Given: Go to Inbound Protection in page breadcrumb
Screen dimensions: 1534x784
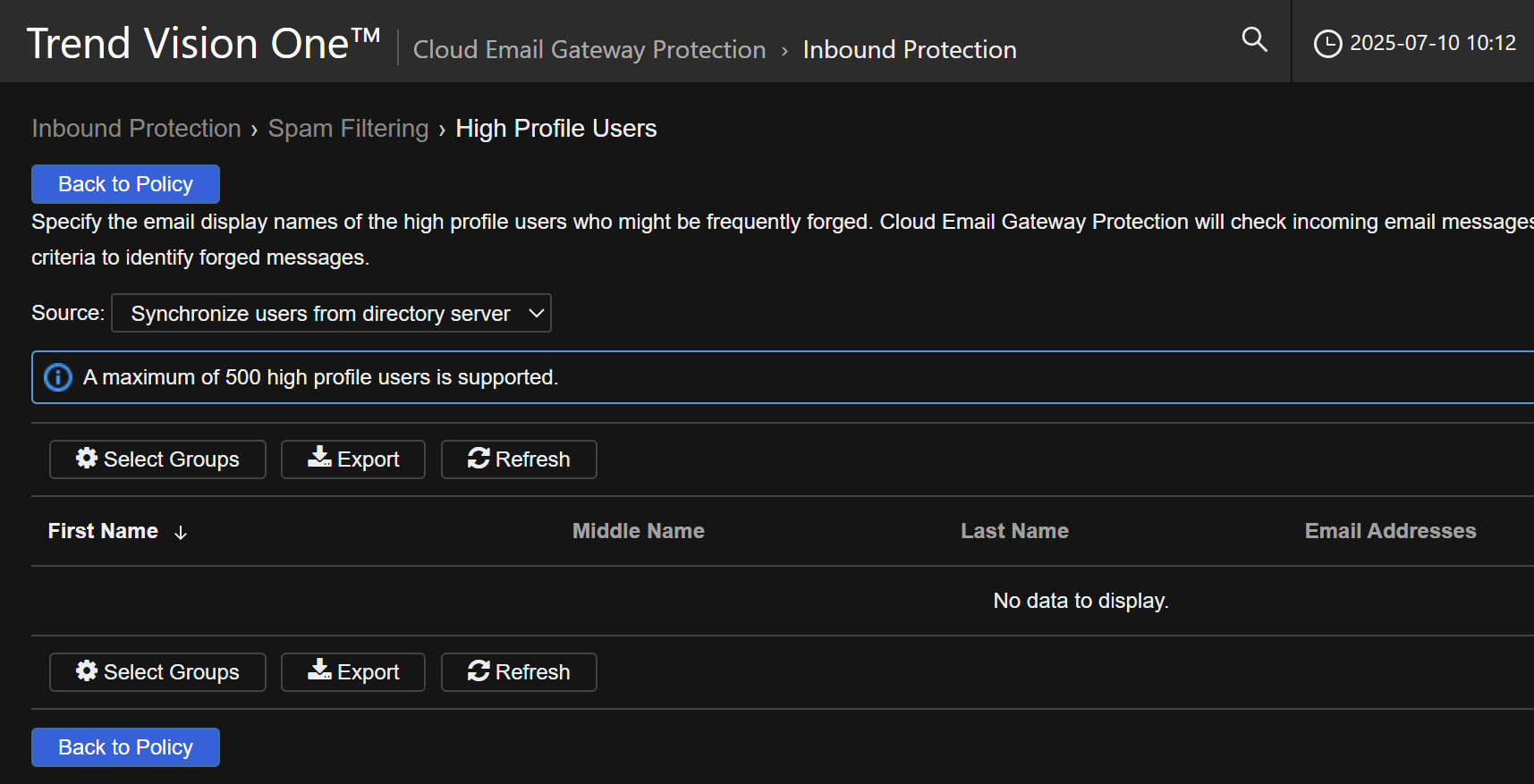Looking at the screenshot, I should click(x=136, y=129).
